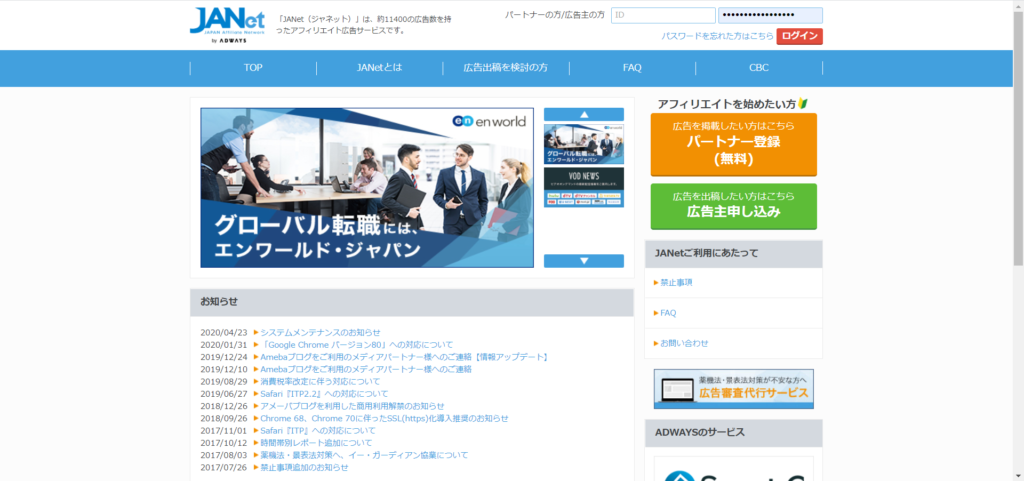Click the orange パートナー登録 (無料) button
The image size is (1024, 481).
pyautogui.click(x=733, y=144)
